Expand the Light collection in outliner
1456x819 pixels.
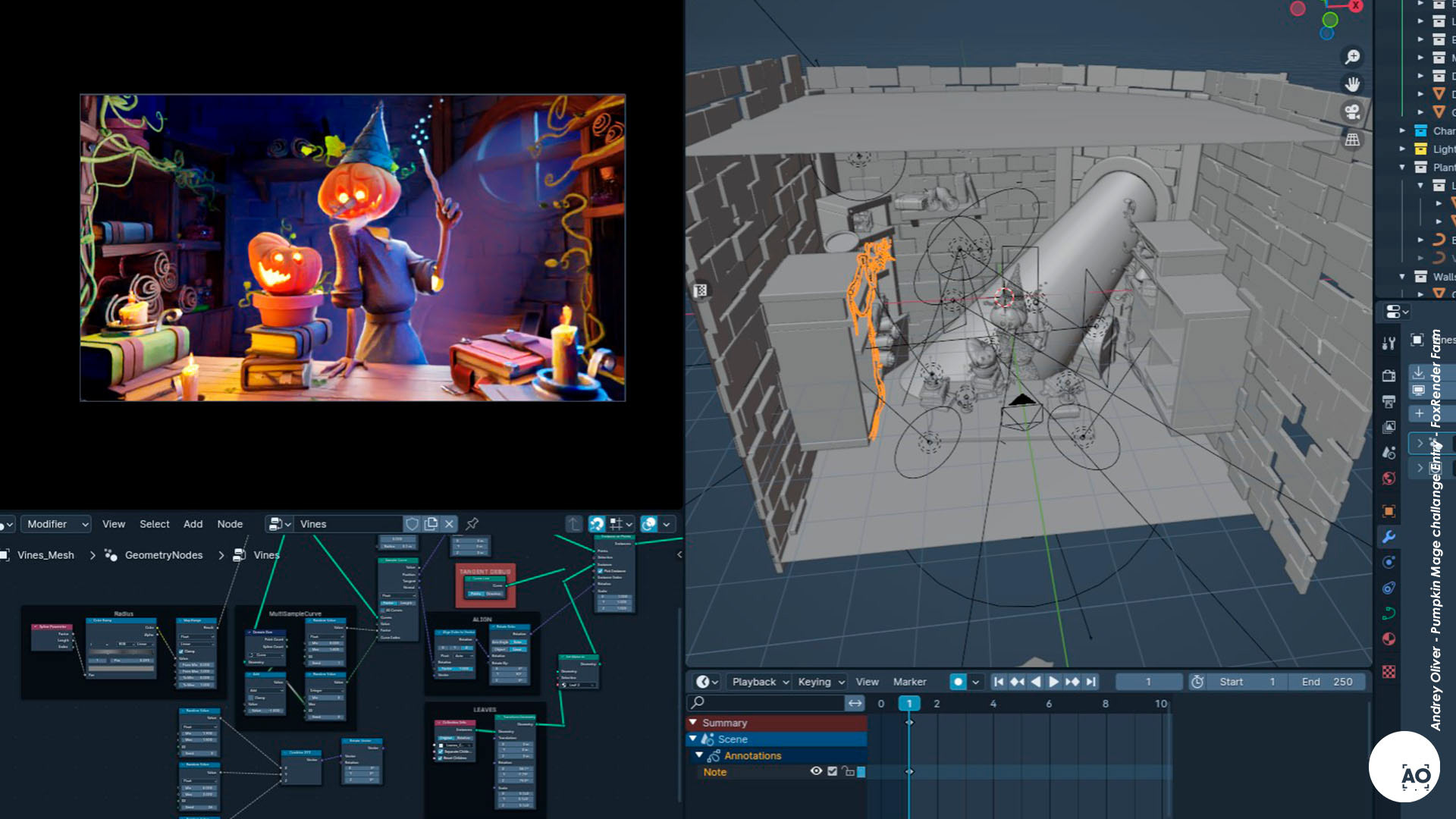click(1402, 149)
